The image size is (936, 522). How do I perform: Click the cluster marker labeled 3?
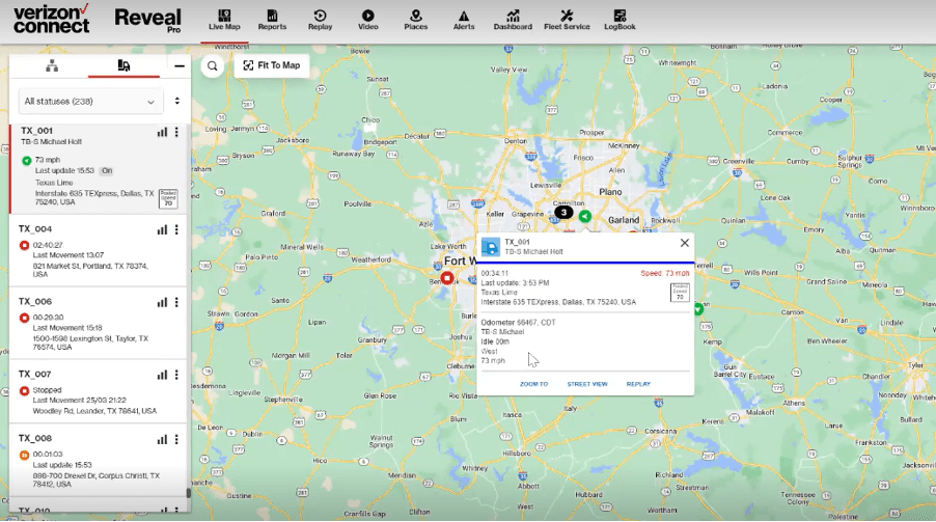click(x=564, y=212)
